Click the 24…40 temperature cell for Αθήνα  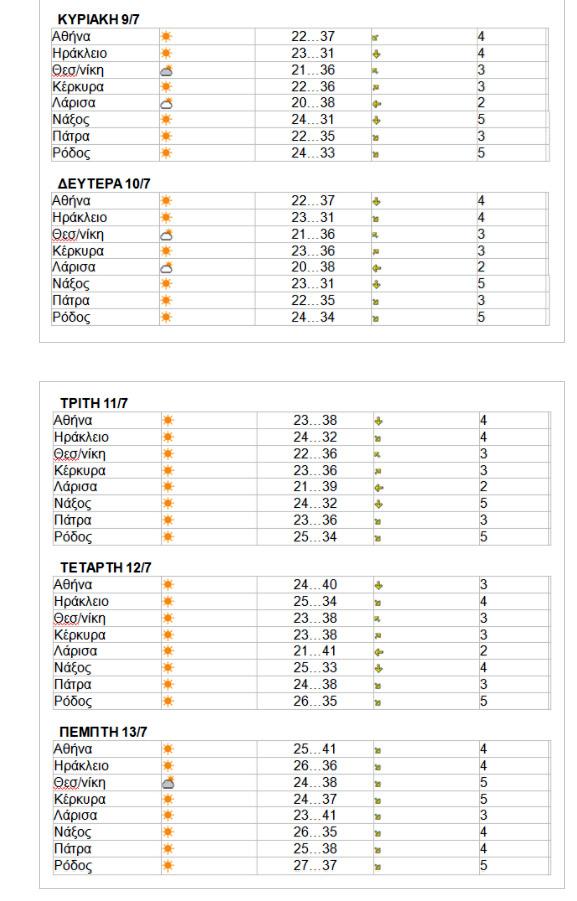315,585
